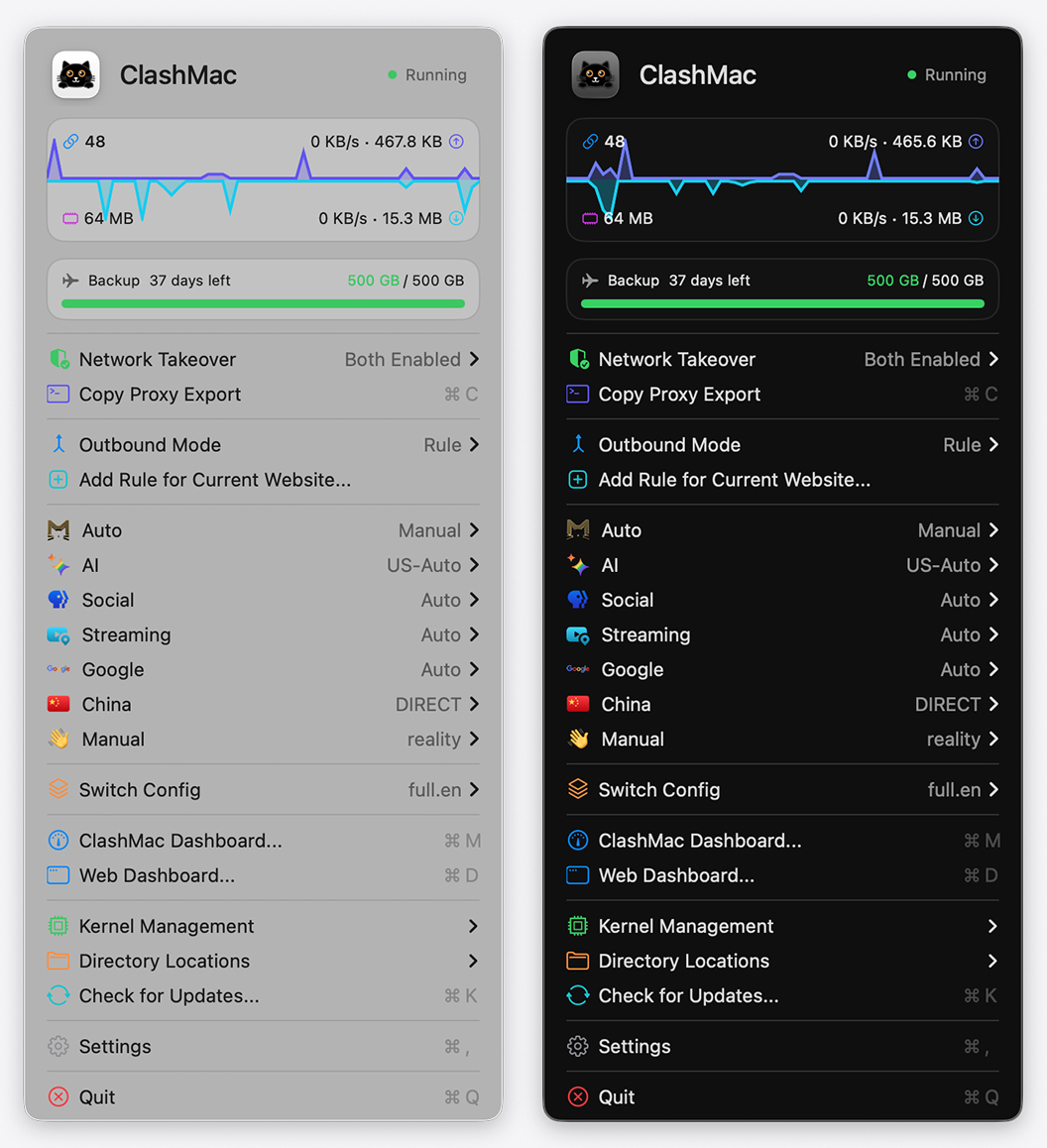Click the network traffic graph

[x=263, y=179]
